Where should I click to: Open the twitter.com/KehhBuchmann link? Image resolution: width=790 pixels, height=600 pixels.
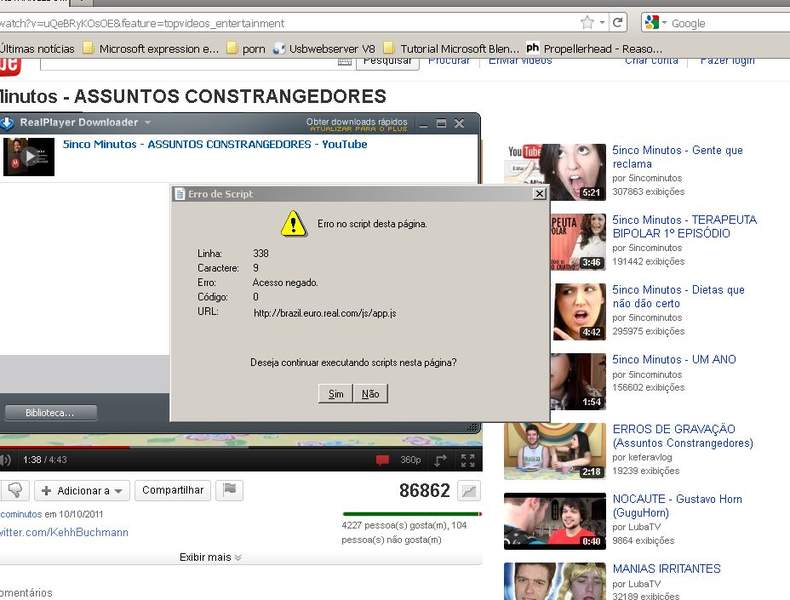64,532
